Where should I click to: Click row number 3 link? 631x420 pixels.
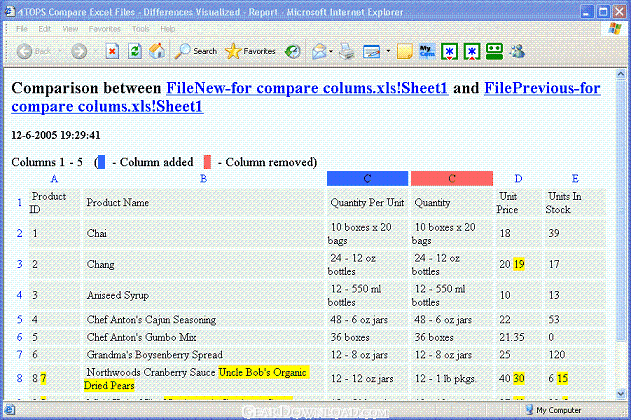click(19, 264)
